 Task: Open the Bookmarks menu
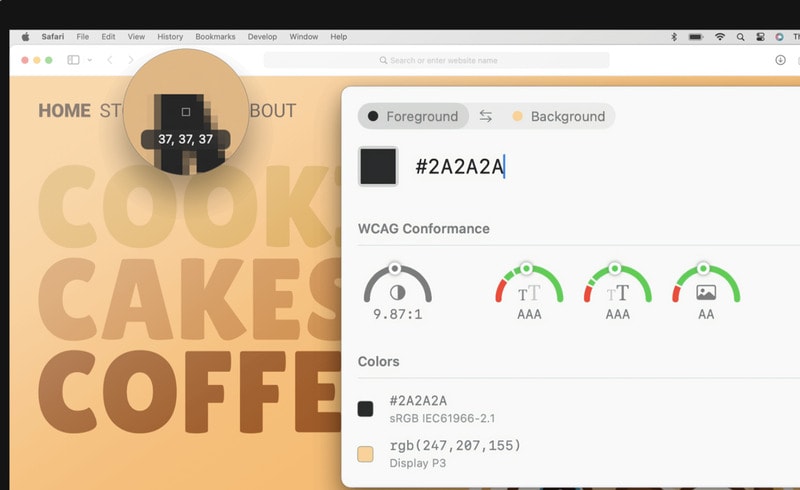pos(215,37)
